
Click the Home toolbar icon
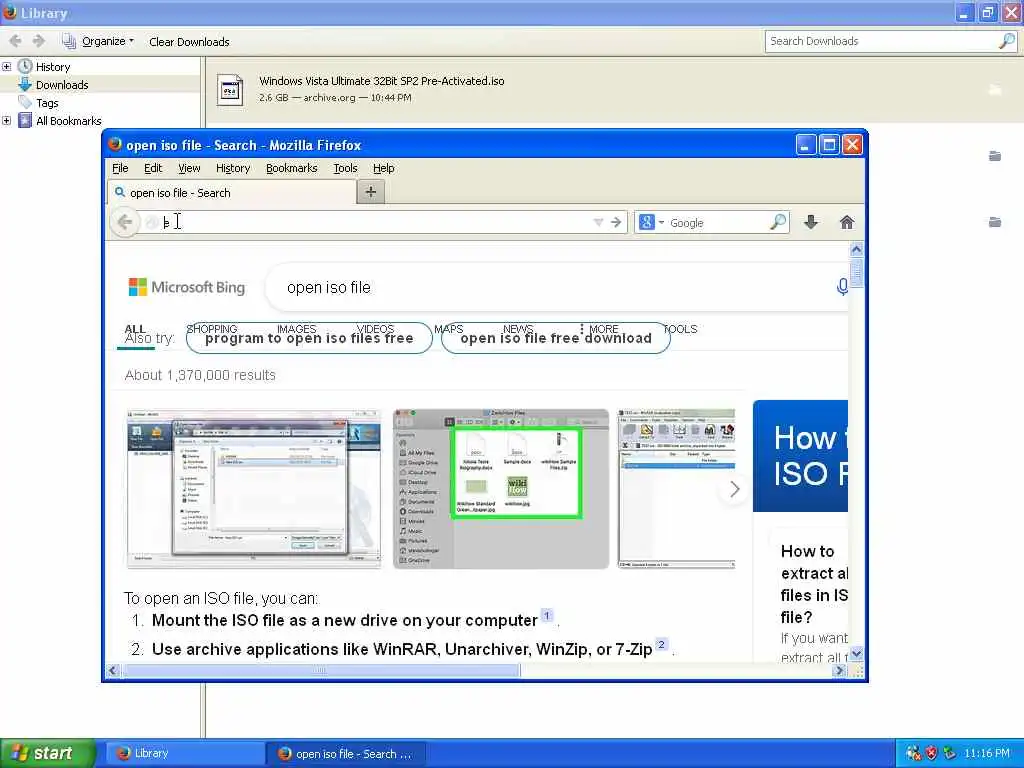(847, 222)
